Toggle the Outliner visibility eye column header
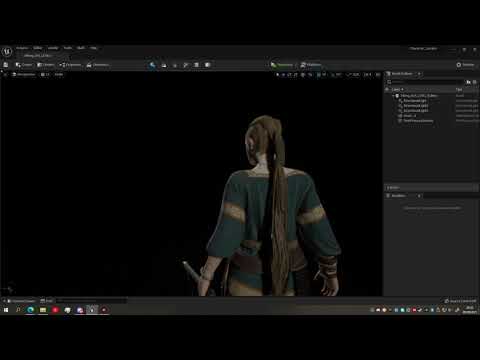 387,89
